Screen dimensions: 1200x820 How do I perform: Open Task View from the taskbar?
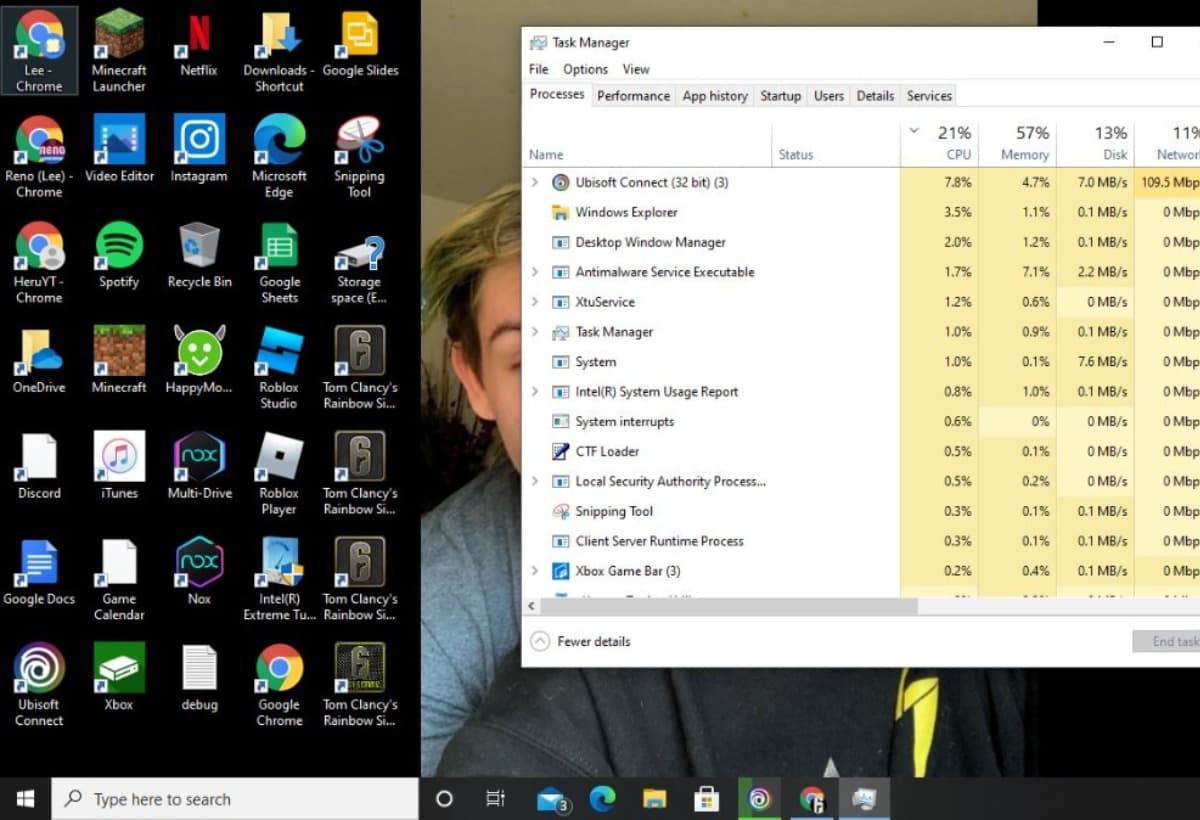coord(495,798)
